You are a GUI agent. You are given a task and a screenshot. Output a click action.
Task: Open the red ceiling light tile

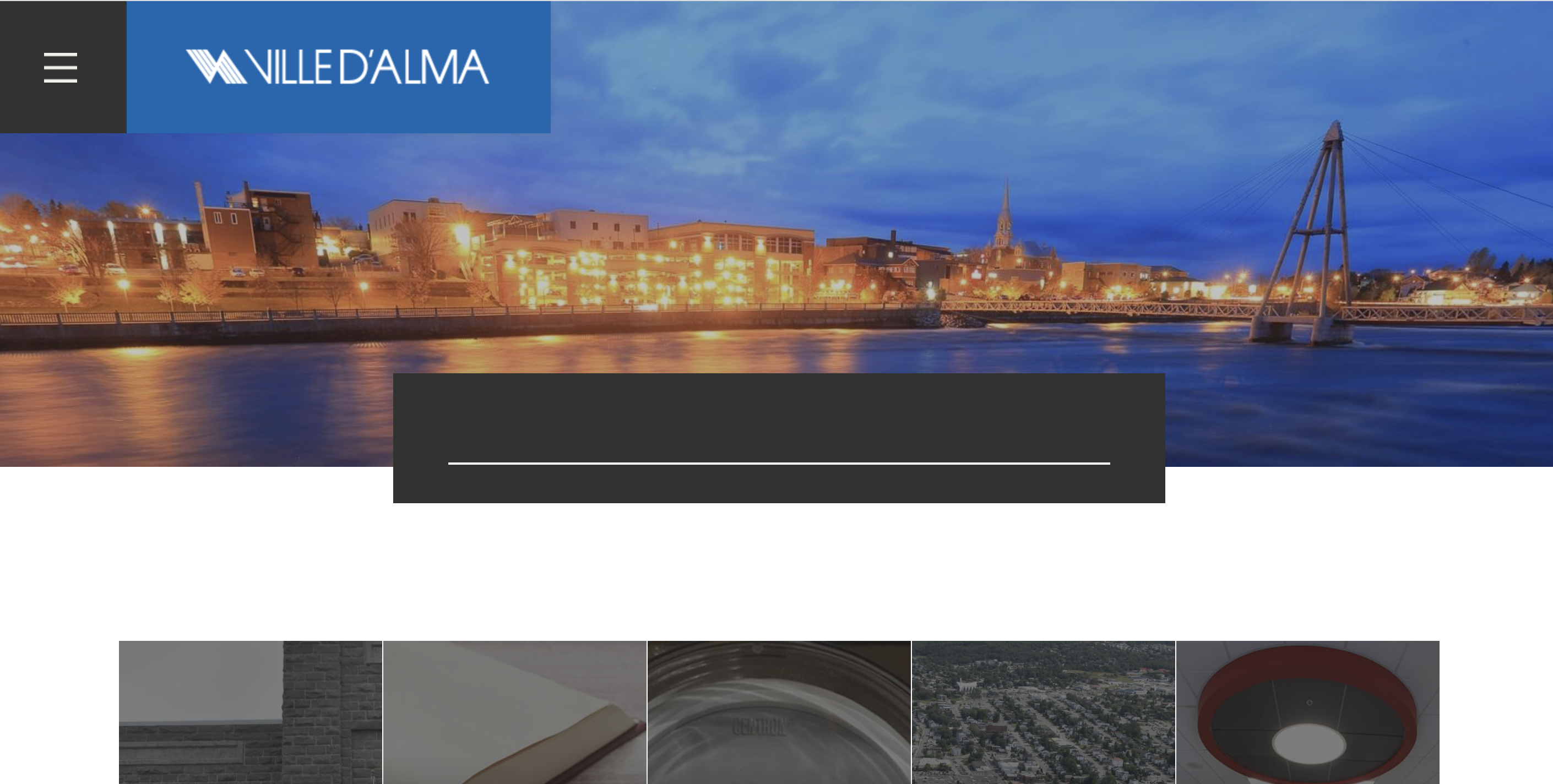tap(1307, 712)
